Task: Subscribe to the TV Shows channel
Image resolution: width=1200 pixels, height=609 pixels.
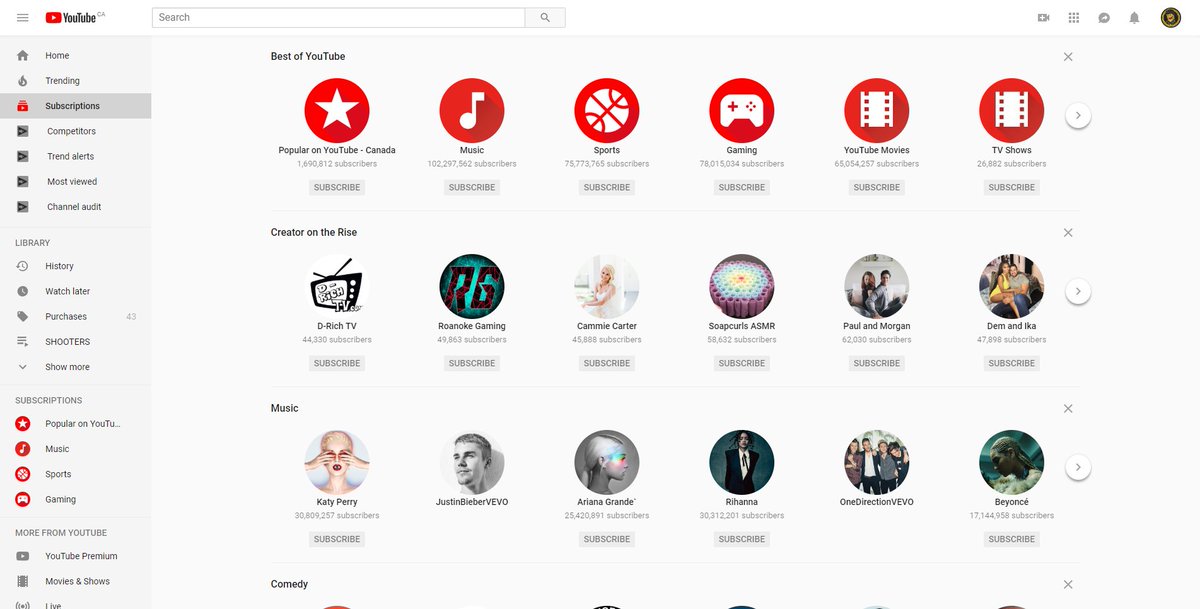Action: (x=1012, y=187)
